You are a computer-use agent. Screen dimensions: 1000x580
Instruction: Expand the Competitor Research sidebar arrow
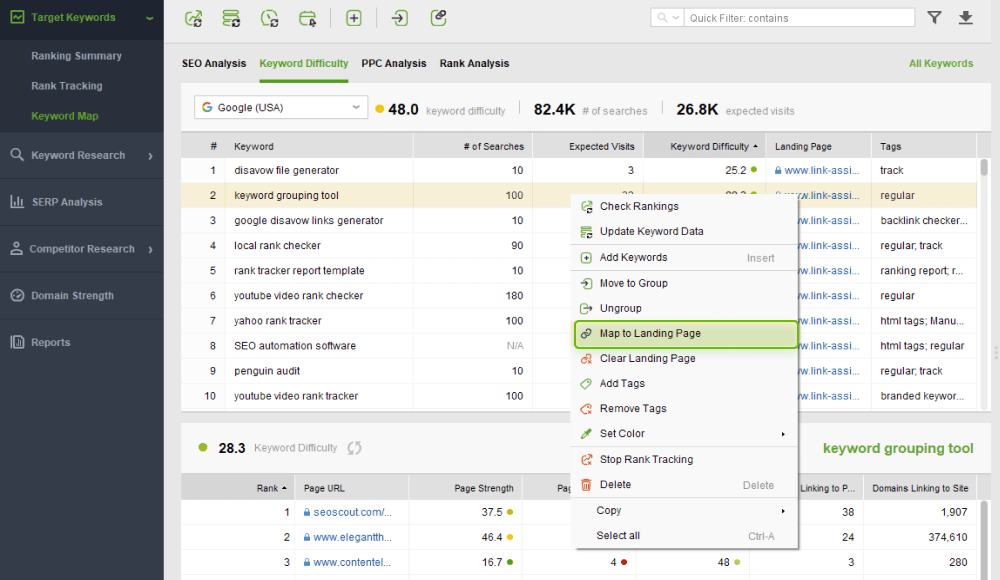[x=151, y=249]
